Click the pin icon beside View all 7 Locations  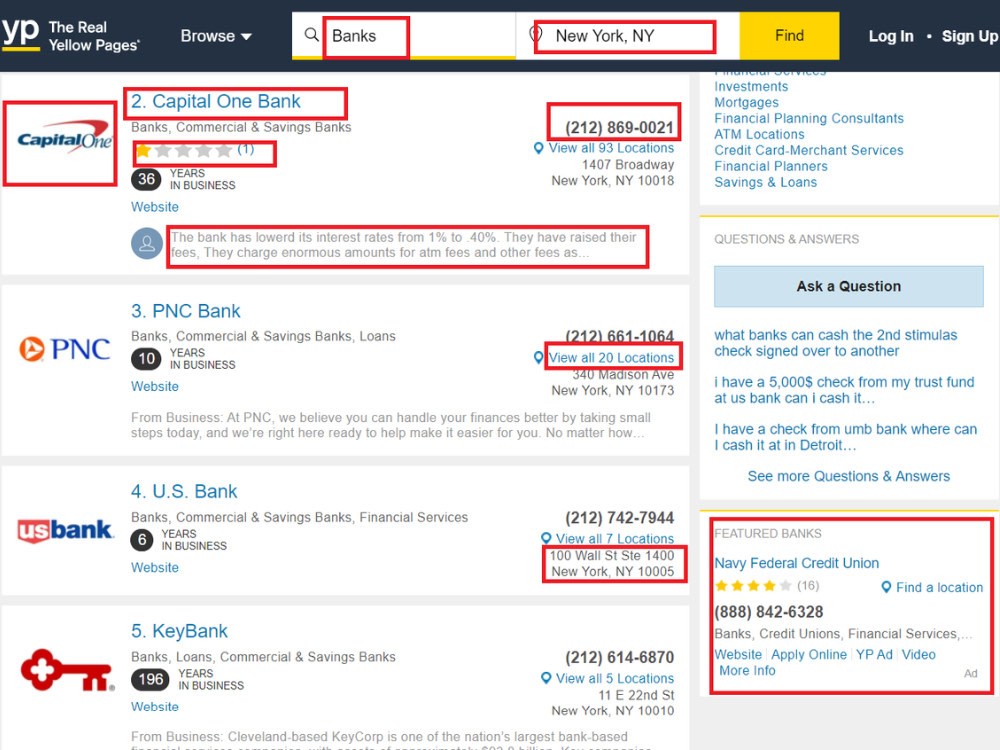tap(546, 539)
